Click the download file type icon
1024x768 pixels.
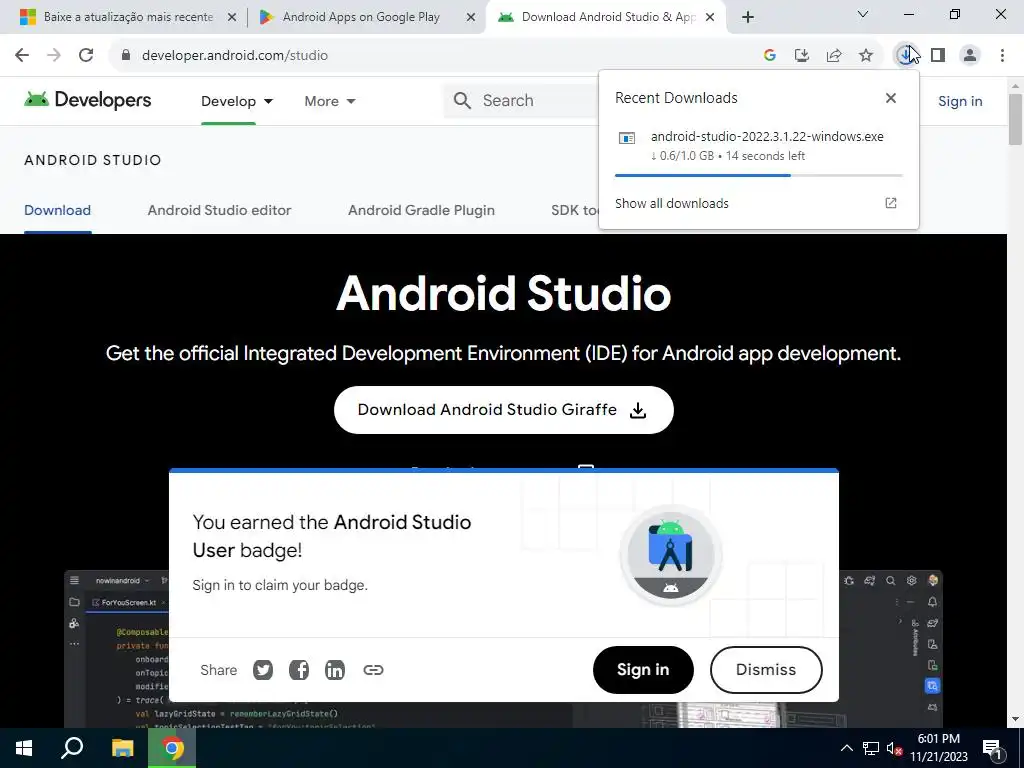pos(627,138)
